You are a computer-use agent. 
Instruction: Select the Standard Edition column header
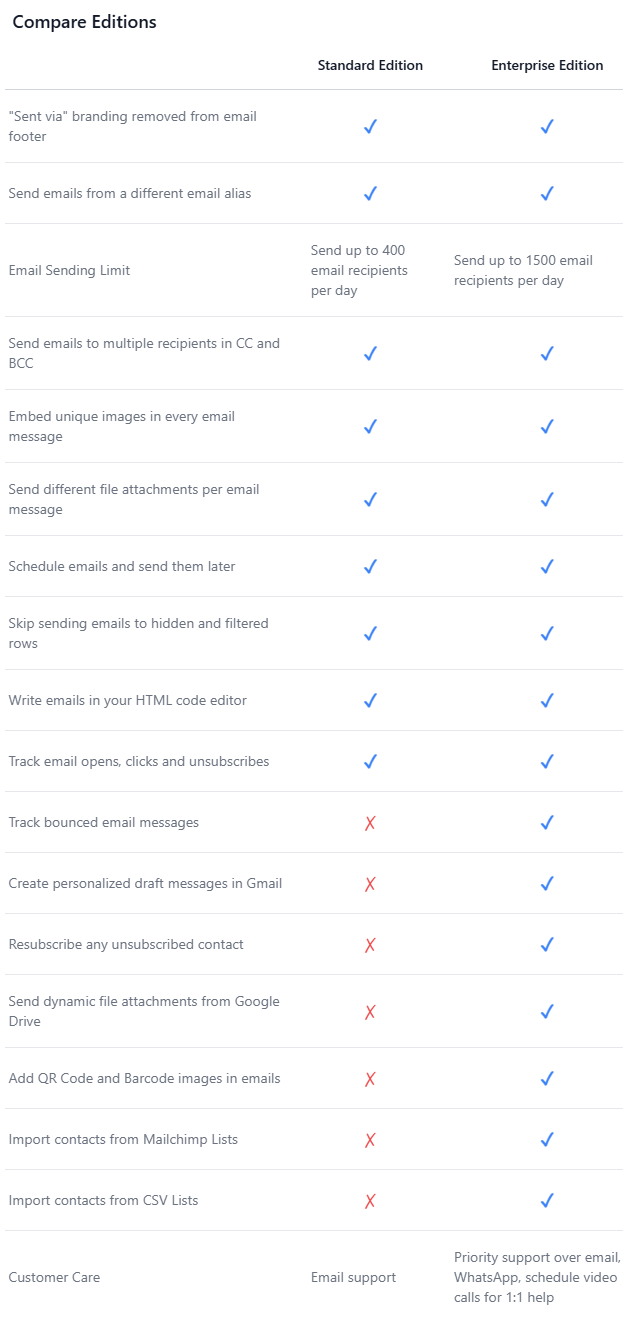(x=370, y=65)
